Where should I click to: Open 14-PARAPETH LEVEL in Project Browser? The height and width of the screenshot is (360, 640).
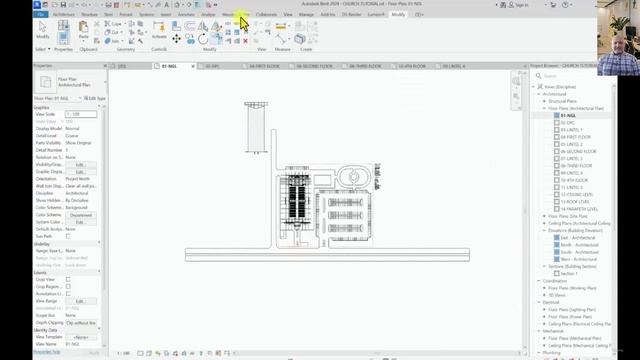click(579, 209)
